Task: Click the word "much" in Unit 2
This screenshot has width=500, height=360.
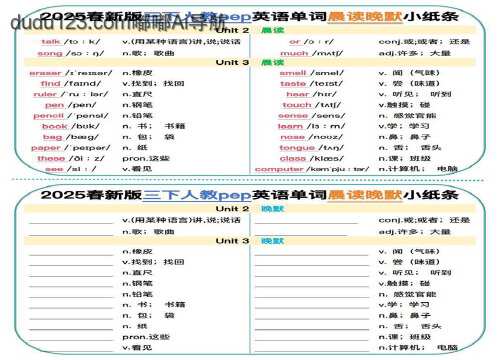Action: click(x=294, y=53)
